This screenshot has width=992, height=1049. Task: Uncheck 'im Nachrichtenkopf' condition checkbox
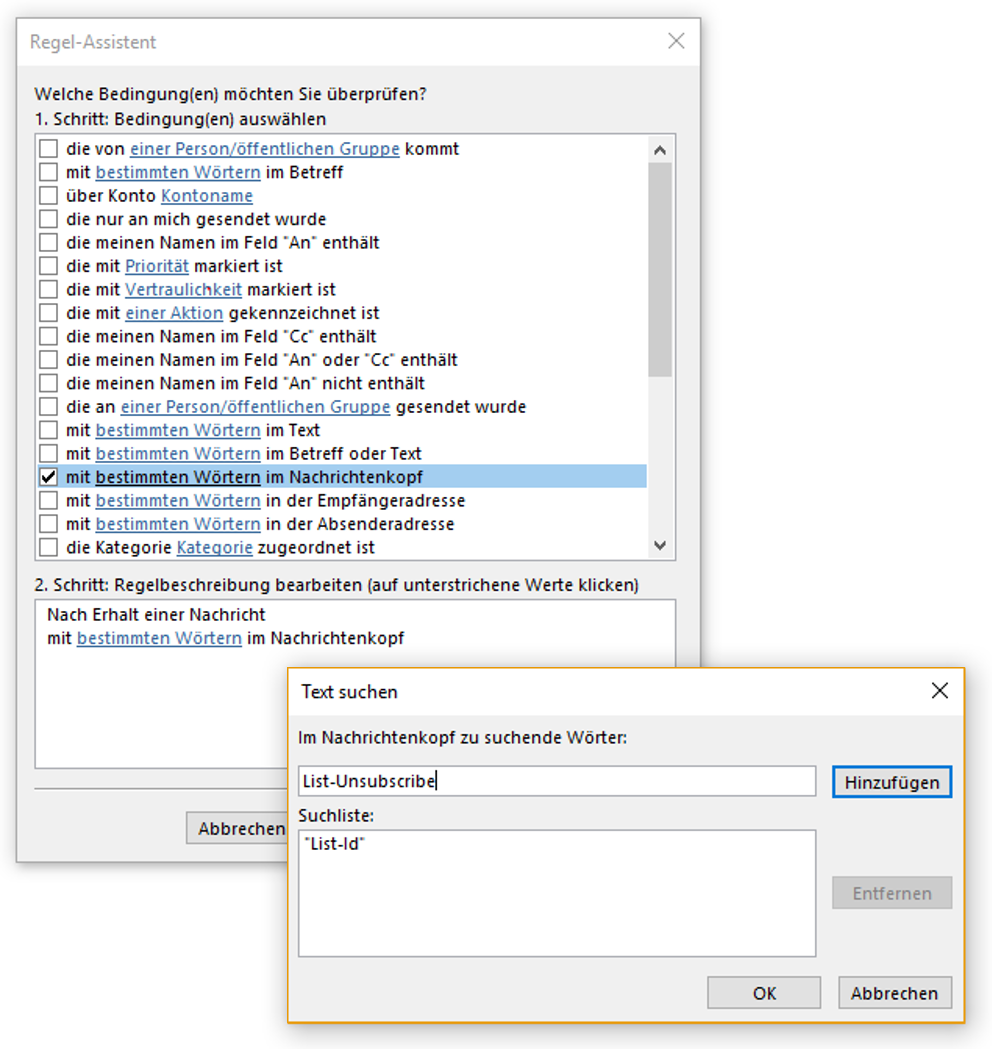[48, 477]
